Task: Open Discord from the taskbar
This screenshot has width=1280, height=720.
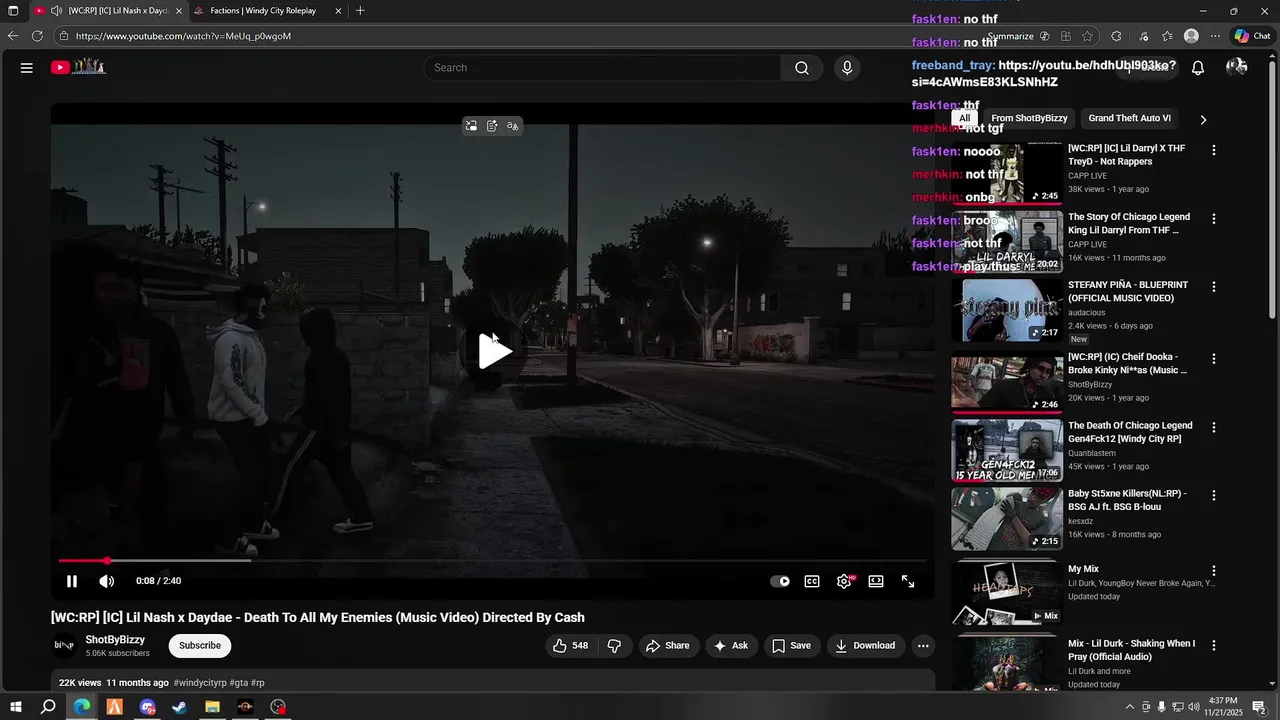Action: click(147, 707)
